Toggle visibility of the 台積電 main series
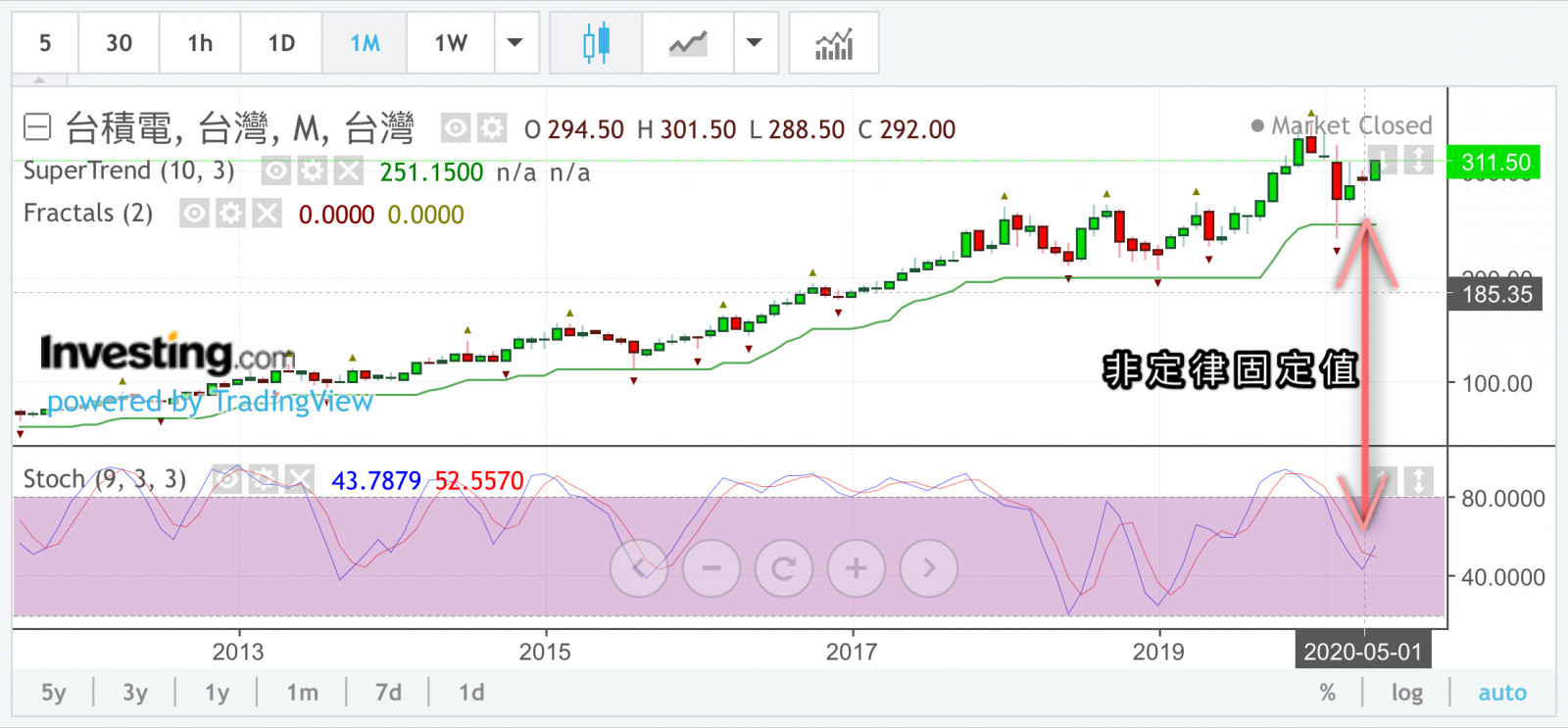Screen dimensions: 1568x728 pyautogui.click(x=456, y=128)
